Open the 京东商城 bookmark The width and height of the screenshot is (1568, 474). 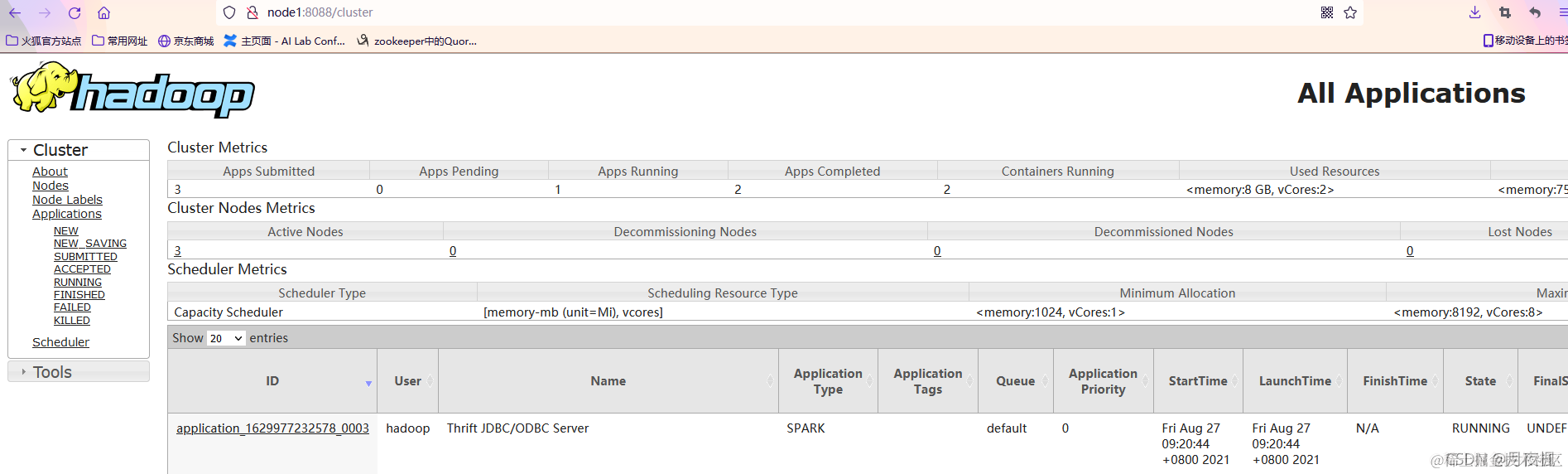tap(185, 41)
